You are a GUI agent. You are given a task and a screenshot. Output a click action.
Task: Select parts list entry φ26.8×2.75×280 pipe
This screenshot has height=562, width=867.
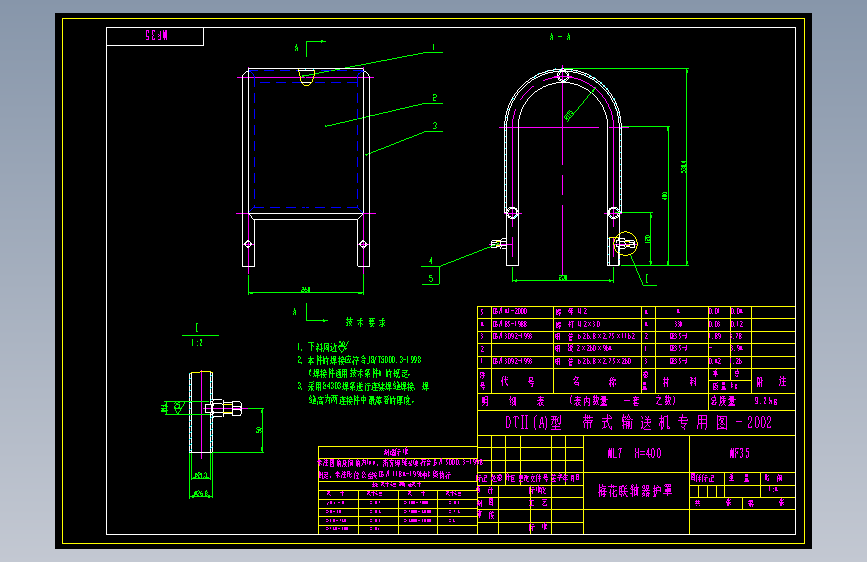pos(593,361)
